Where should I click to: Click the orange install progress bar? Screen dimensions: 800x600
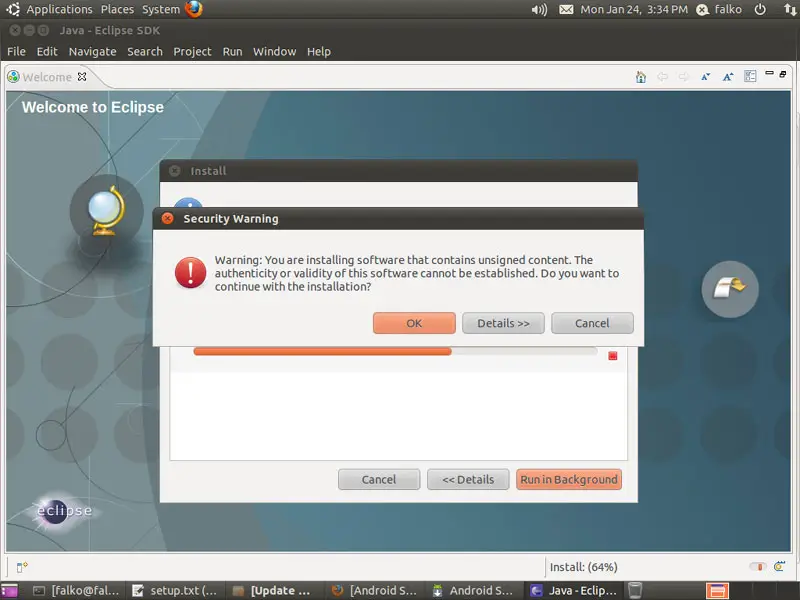click(x=395, y=352)
